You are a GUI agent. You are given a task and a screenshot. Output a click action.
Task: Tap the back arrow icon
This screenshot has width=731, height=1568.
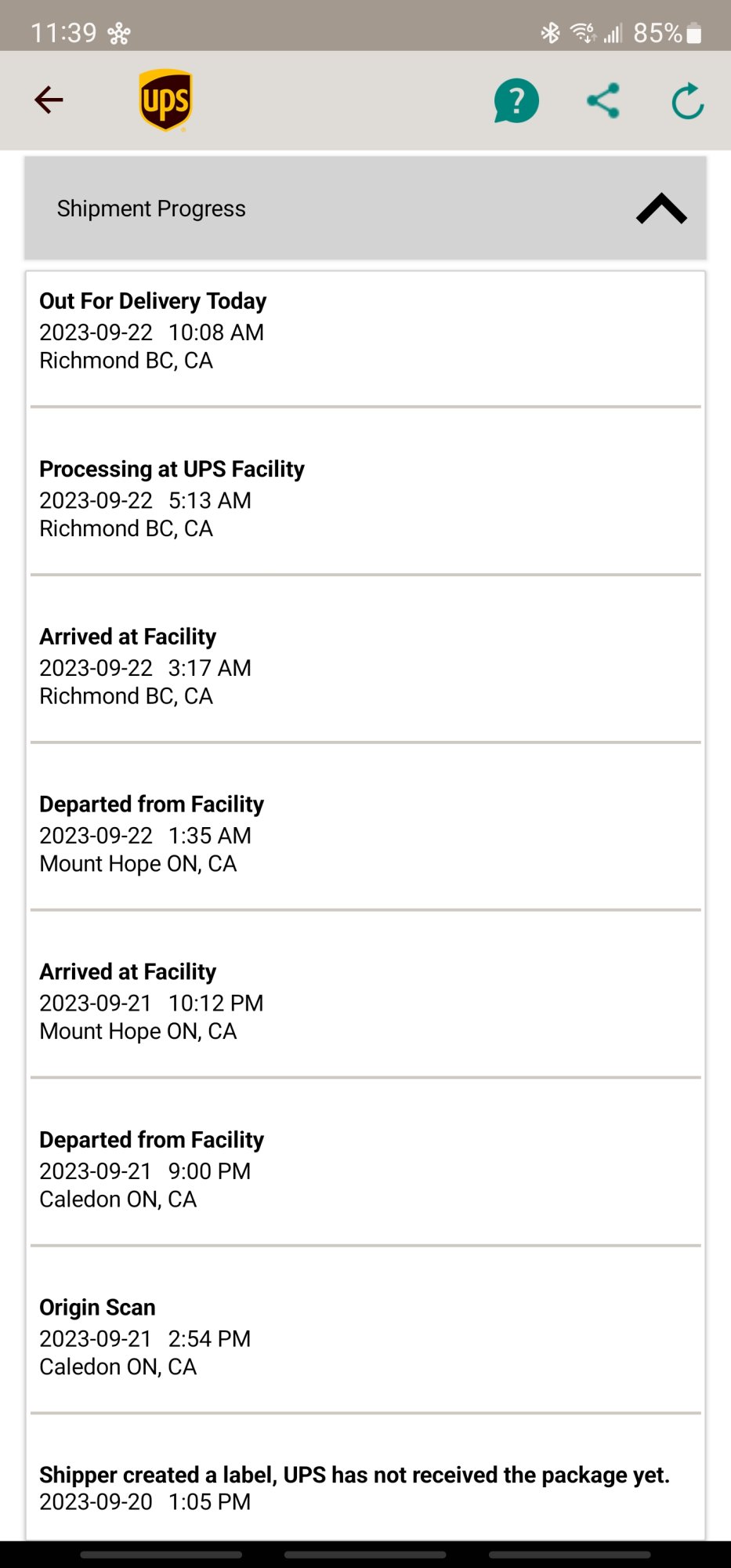click(49, 100)
